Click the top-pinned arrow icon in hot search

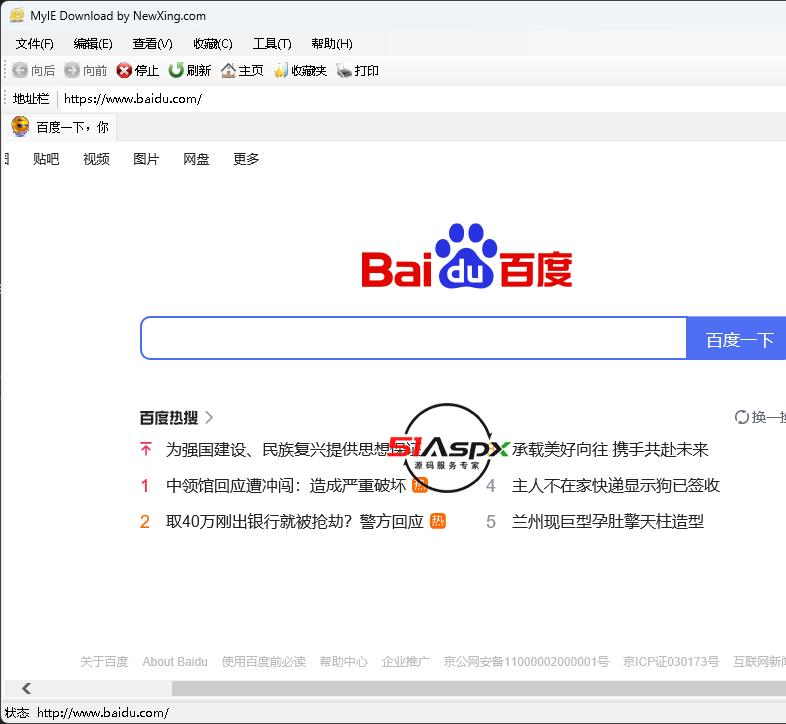(146, 449)
